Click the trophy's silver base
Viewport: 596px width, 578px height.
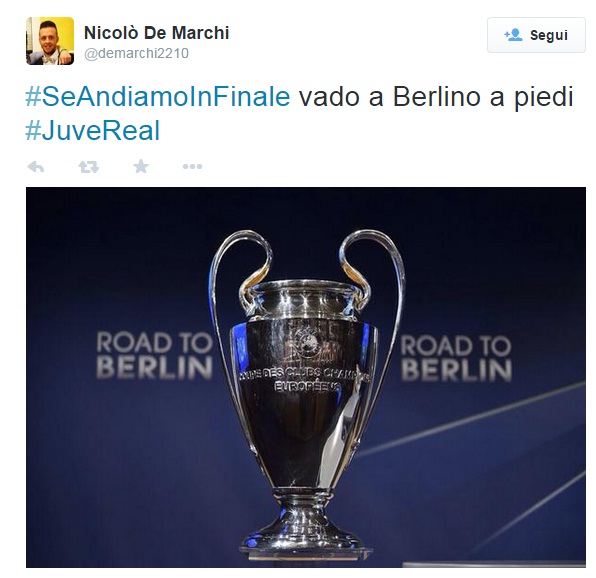[x=306, y=532]
